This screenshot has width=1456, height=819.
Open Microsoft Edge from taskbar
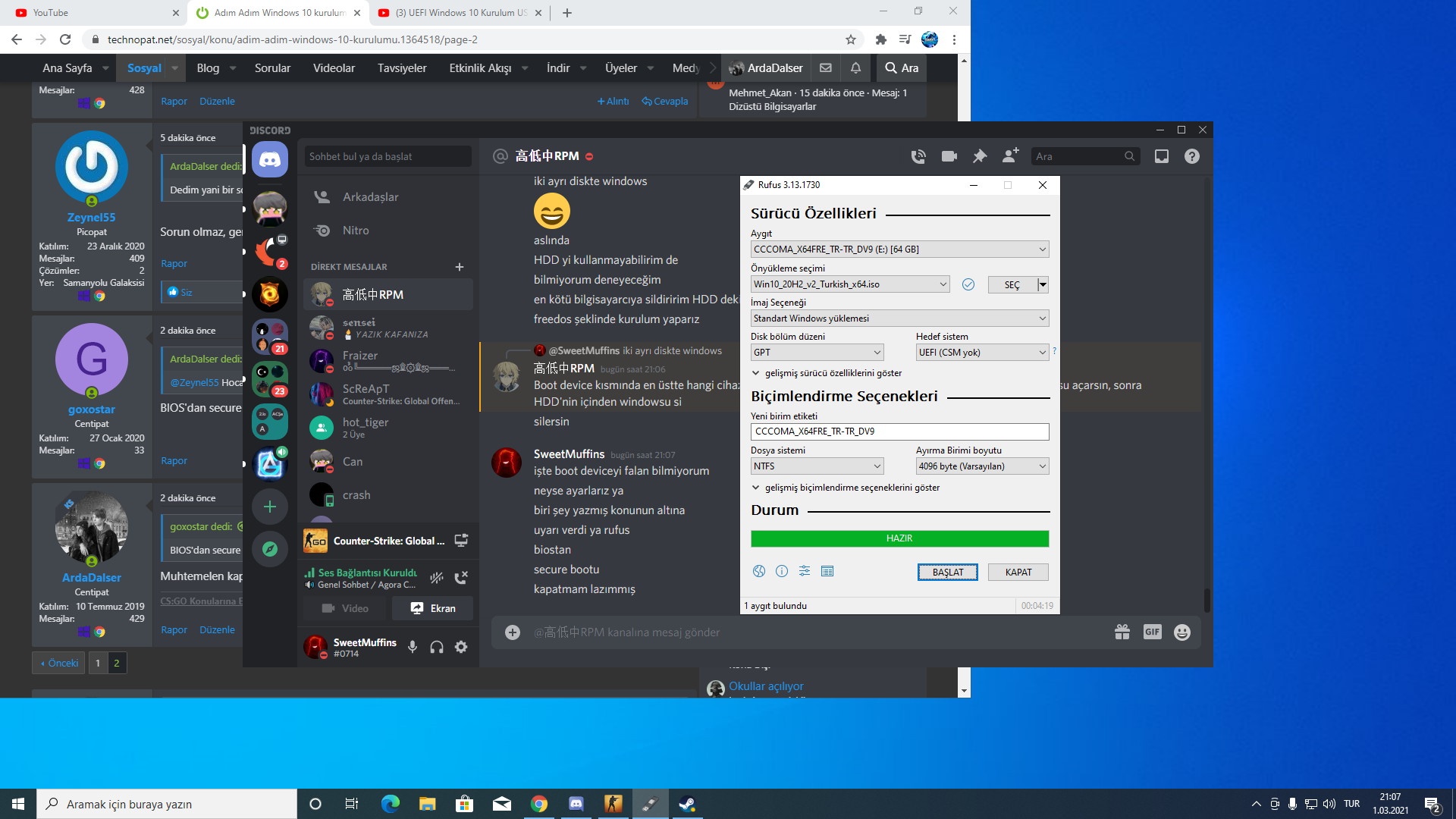pyautogui.click(x=391, y=804)
